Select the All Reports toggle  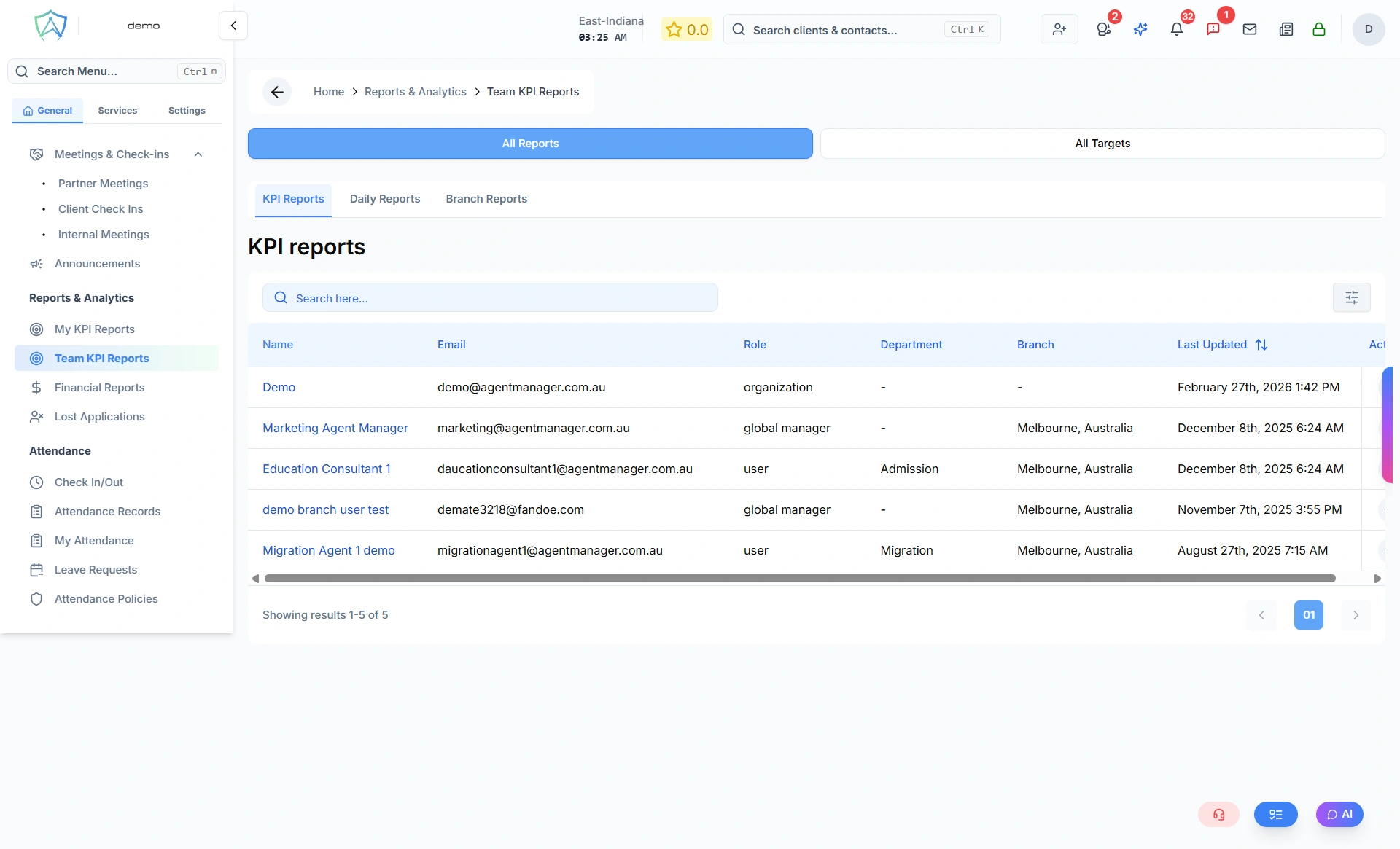tap(529, 144)
